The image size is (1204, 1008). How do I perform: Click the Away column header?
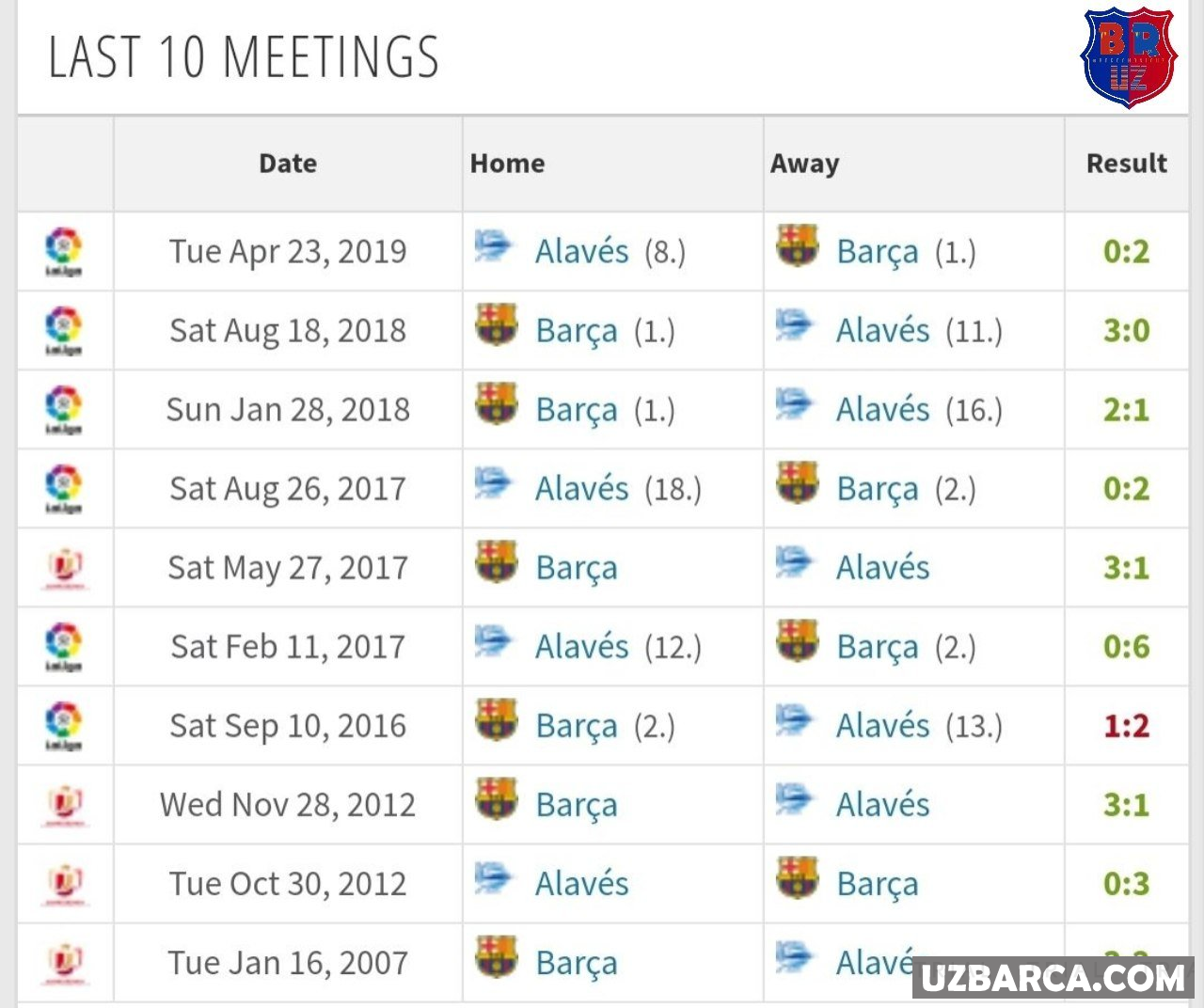tap(804, 164)
